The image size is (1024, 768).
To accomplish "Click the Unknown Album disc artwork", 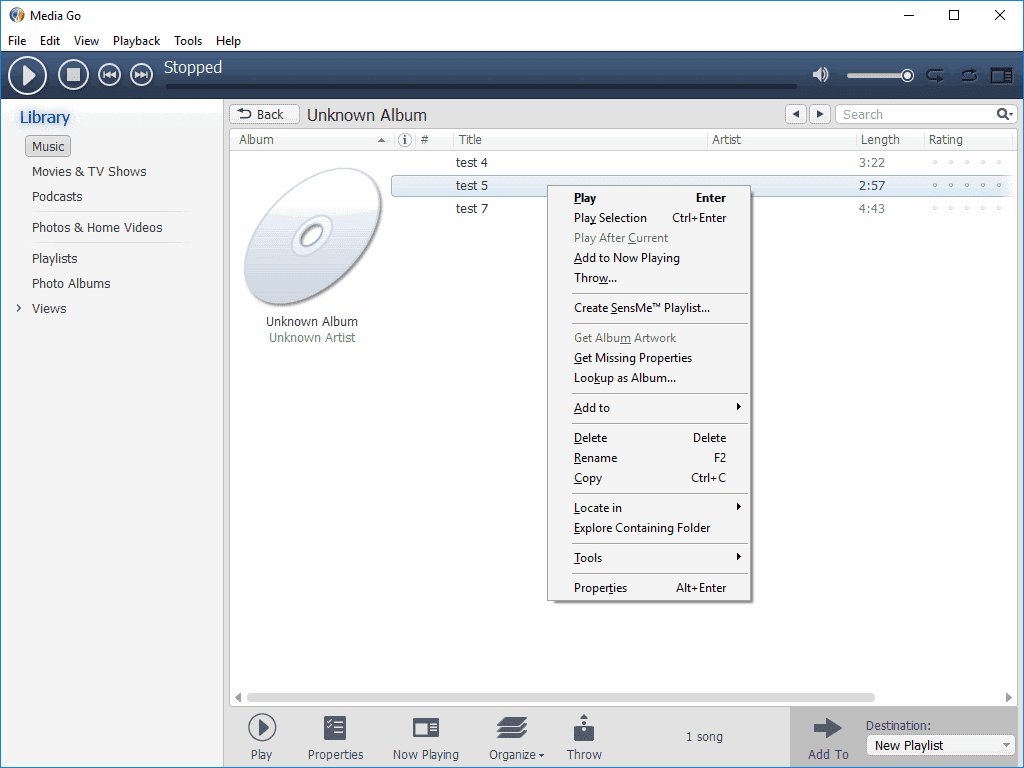I will coord(312,236).
